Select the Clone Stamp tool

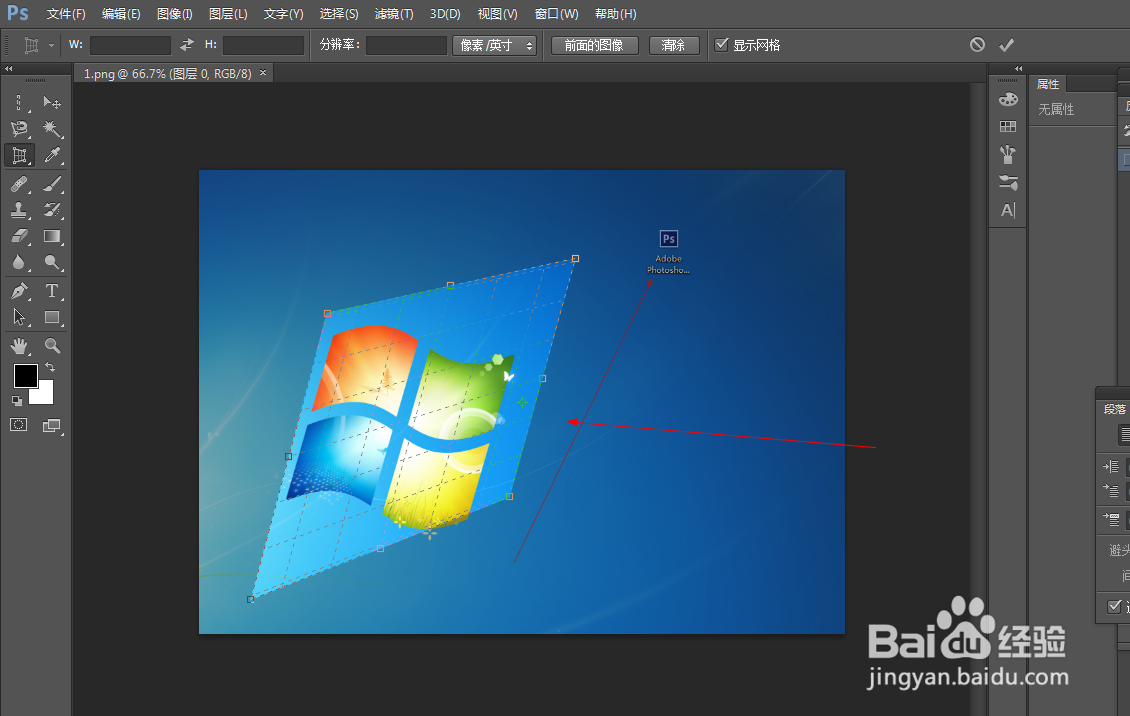[19, 210]
